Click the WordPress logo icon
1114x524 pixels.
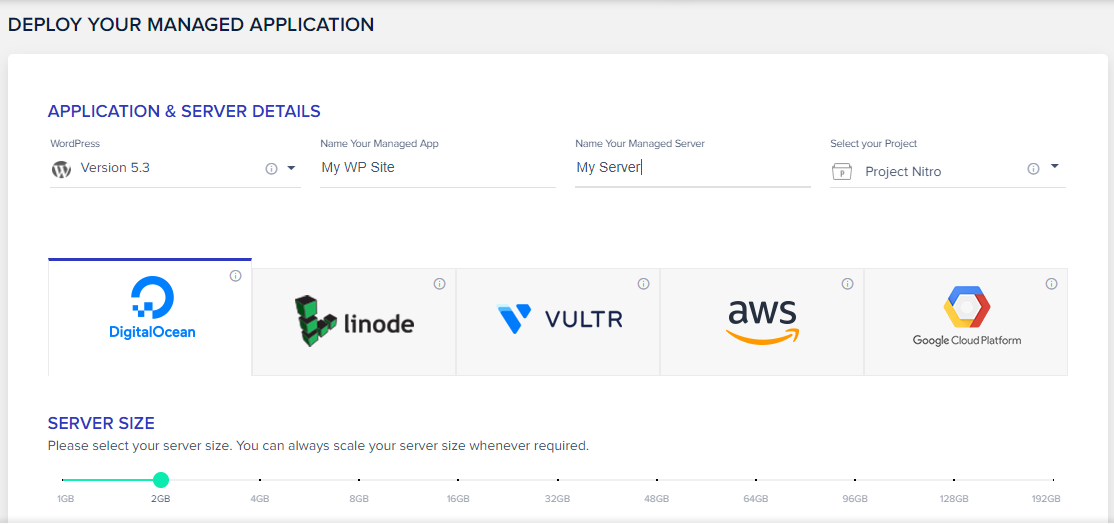pyautogui.click(x=62, y=169)
